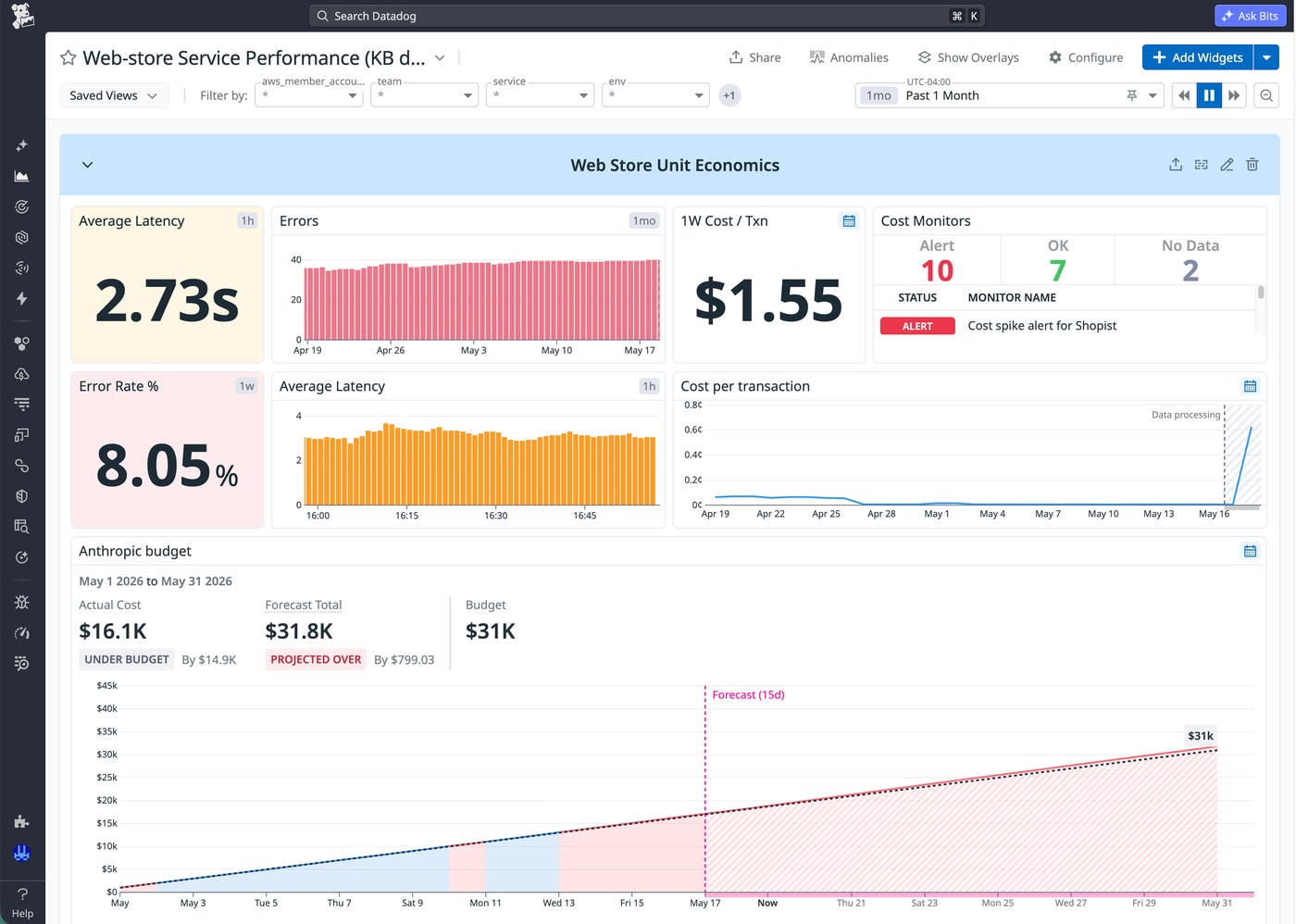Image resolution: width=1296 pixels, height=924 pixels.
Task: Open the puzzle piece integrations icon
Action: [22, 821]
